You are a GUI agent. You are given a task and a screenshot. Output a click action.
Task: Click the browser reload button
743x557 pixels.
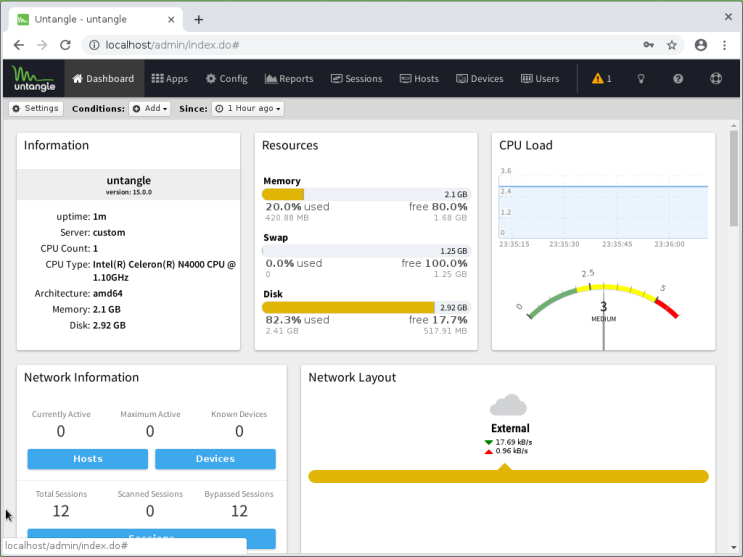tap(65, 45)
